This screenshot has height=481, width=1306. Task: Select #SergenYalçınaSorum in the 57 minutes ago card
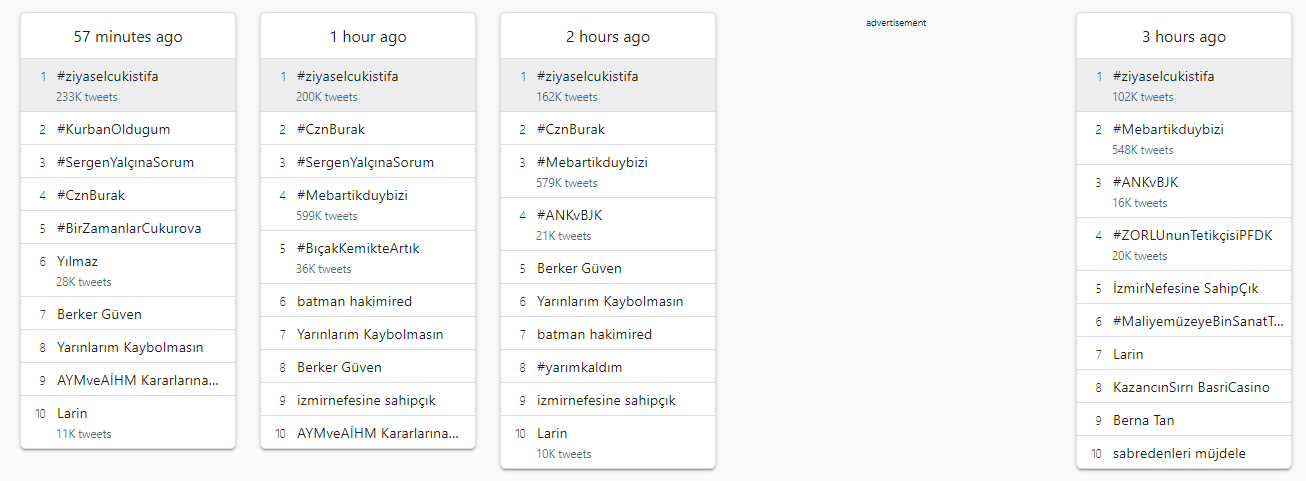point(125,162)
